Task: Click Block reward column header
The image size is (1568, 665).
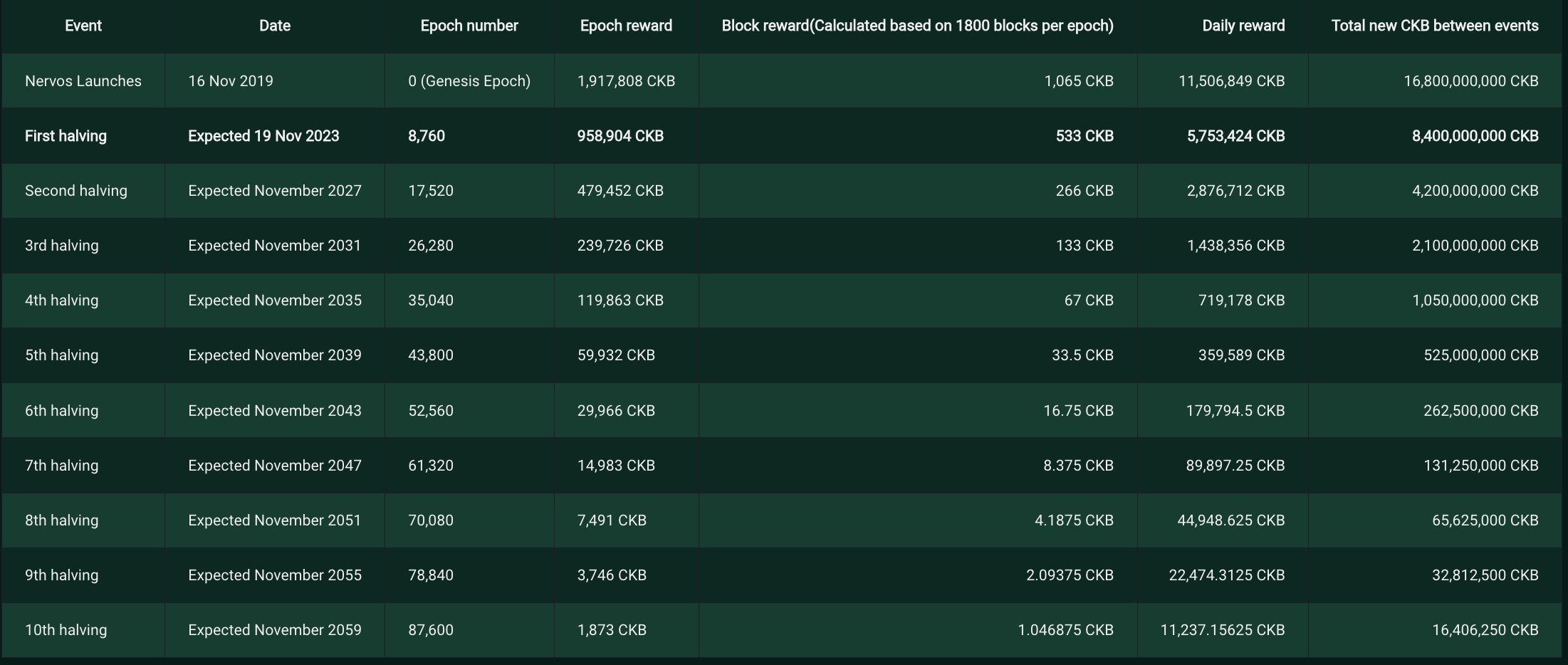Action: [x=916, y=26]
